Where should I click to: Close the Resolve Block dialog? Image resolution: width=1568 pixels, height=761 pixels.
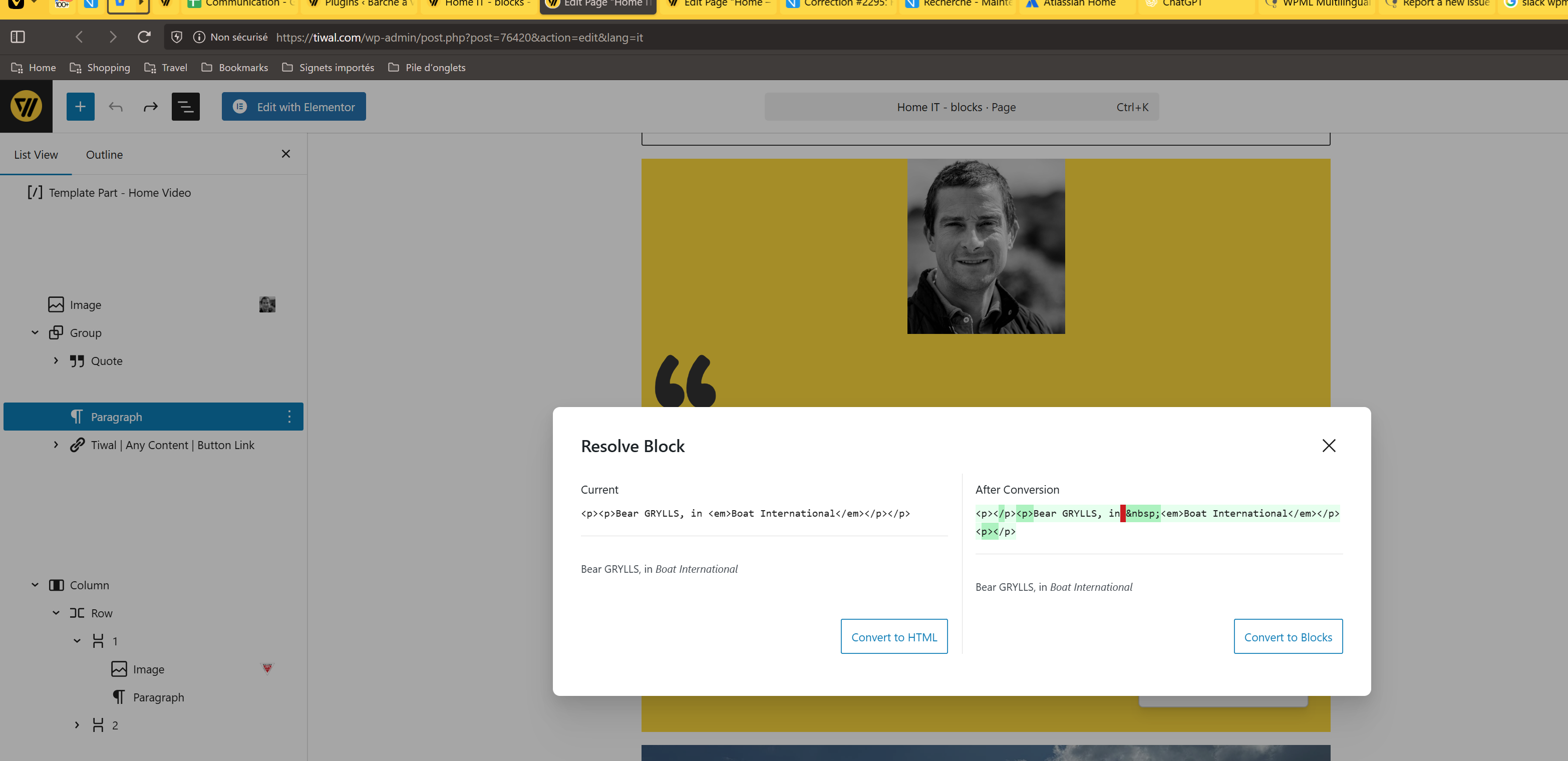coord(1328,445)
